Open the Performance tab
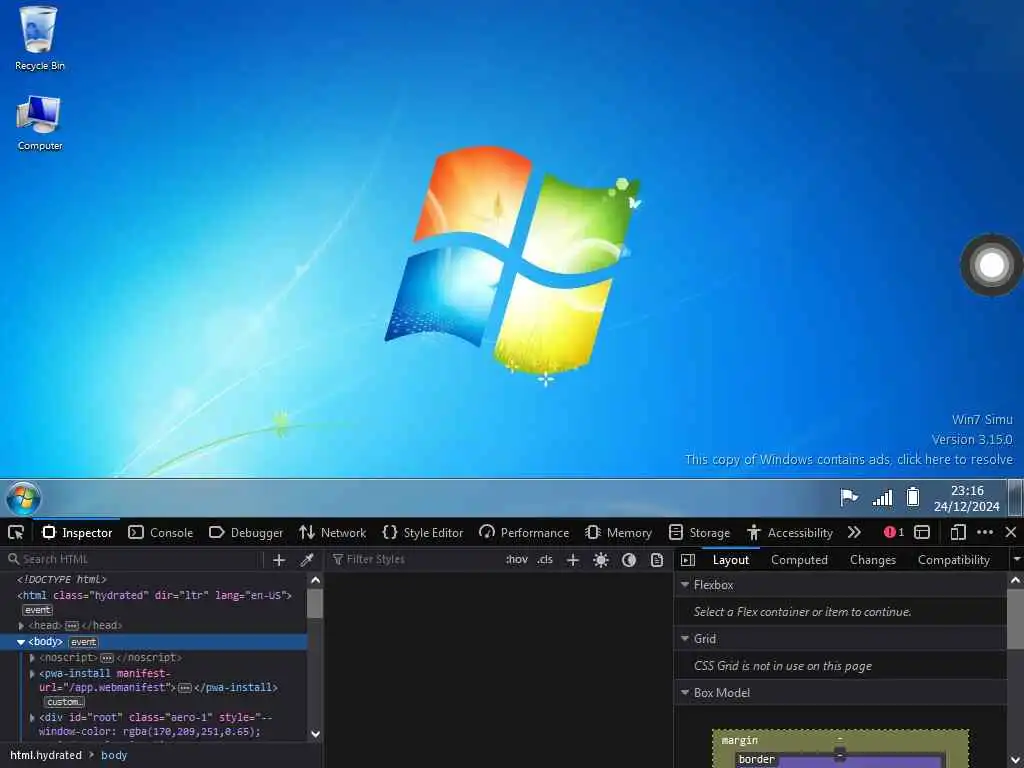Screen dimensions: 1024x768 click(524, 533)
